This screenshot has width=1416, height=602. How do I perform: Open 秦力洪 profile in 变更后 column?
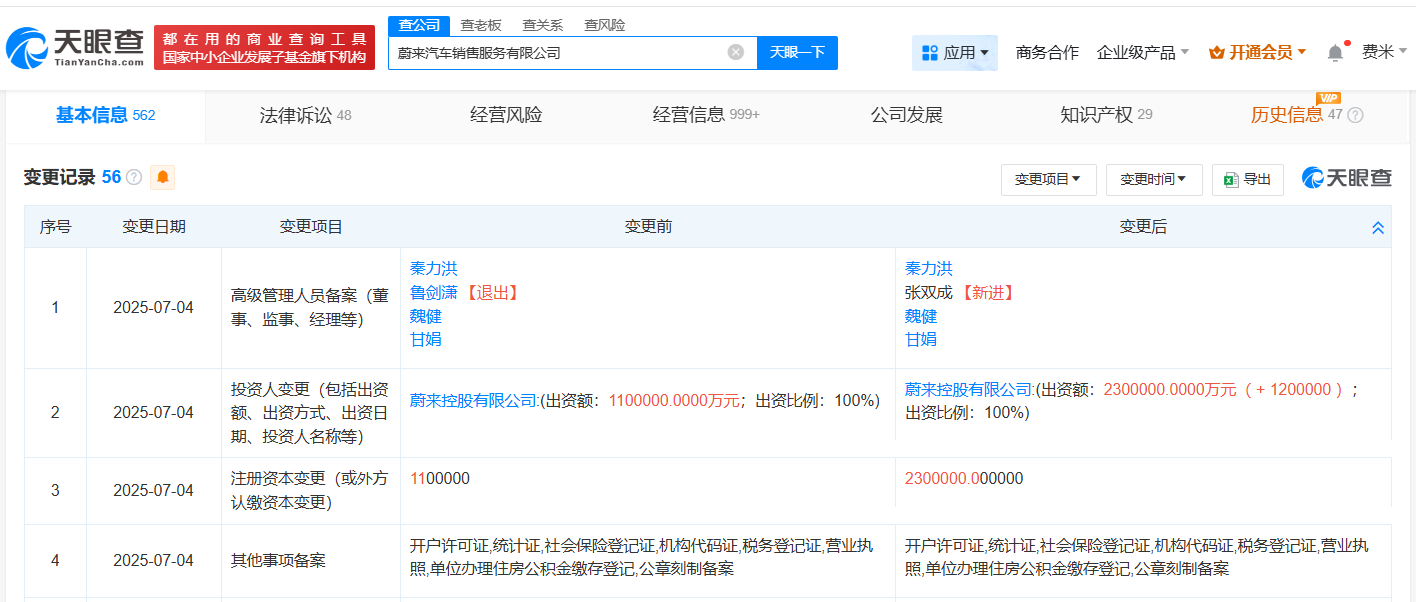pyautogui.click(x=929, y=269)
